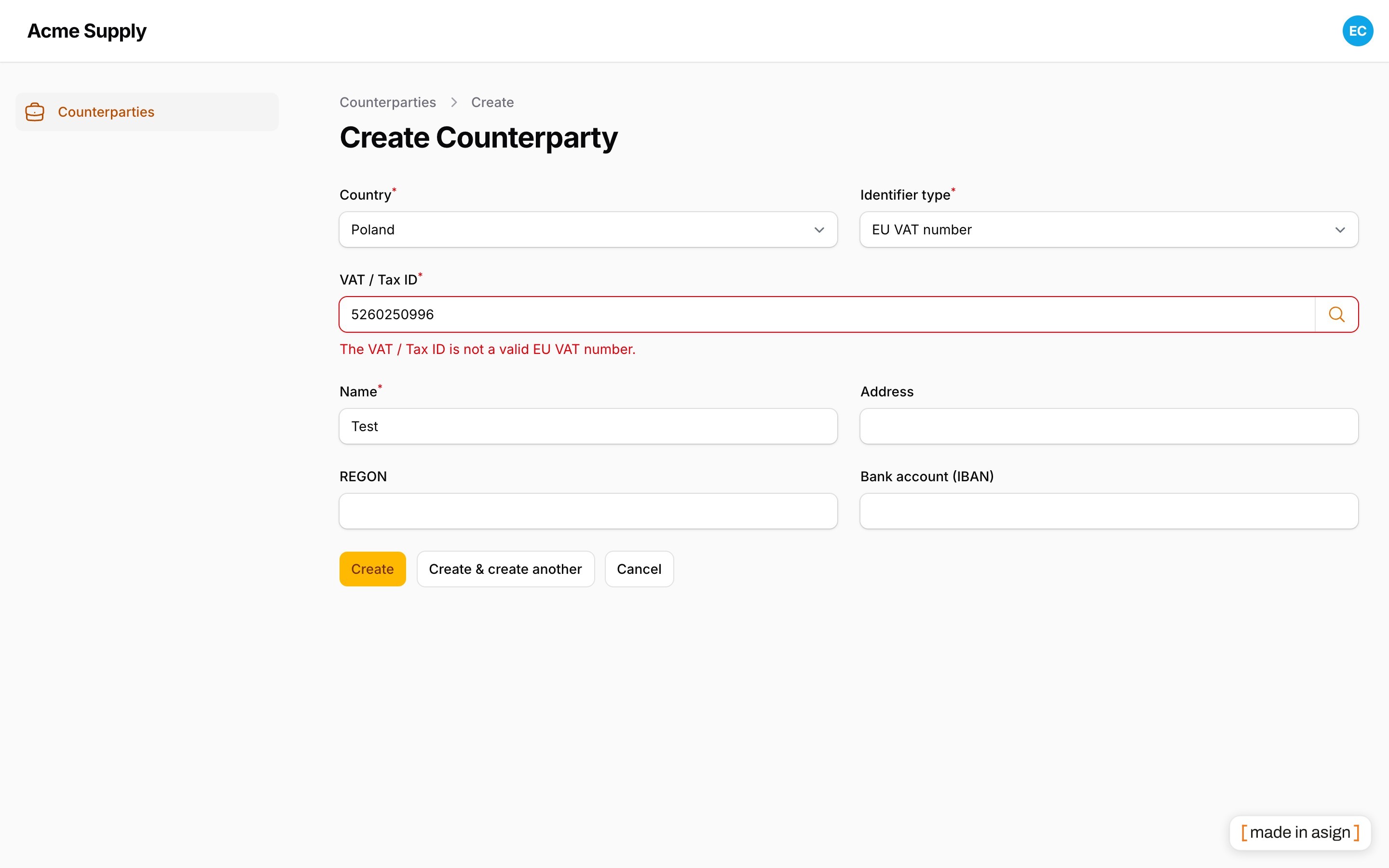Focus the VAT / Tax ID field
The height and width of the screenshot is (868, 1389).
(x=827, y=314)
